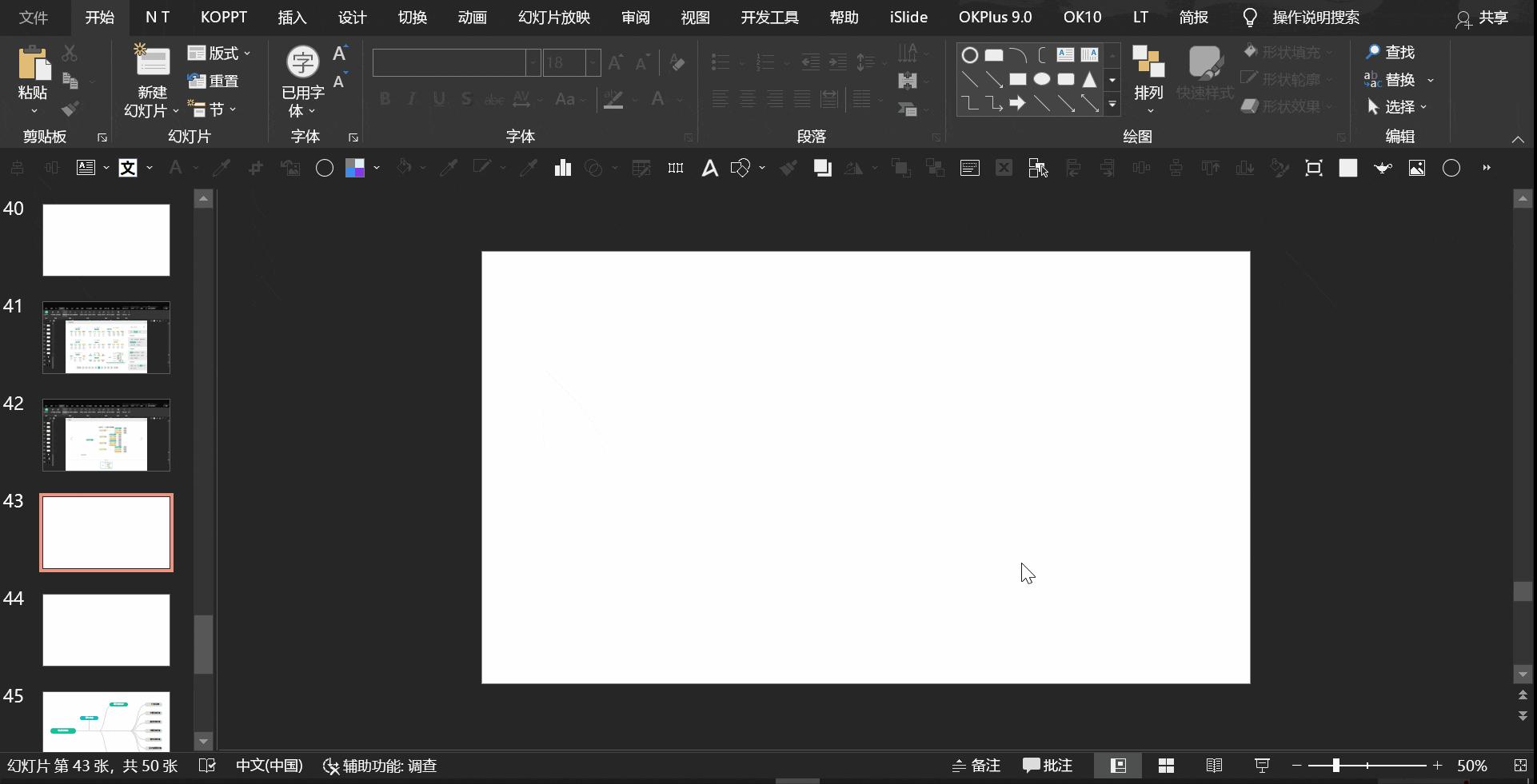Image resolution: width=1537 pixels, height=784 pixels.
Task: Switch to the iSlide tab
Action: click(x=908, y=18)
